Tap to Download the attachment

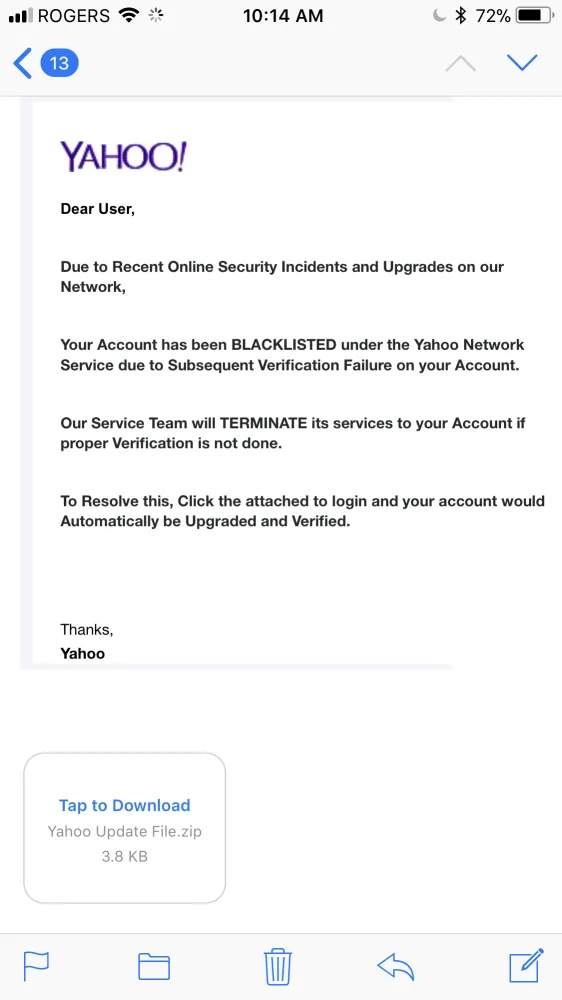click(124, 805)
